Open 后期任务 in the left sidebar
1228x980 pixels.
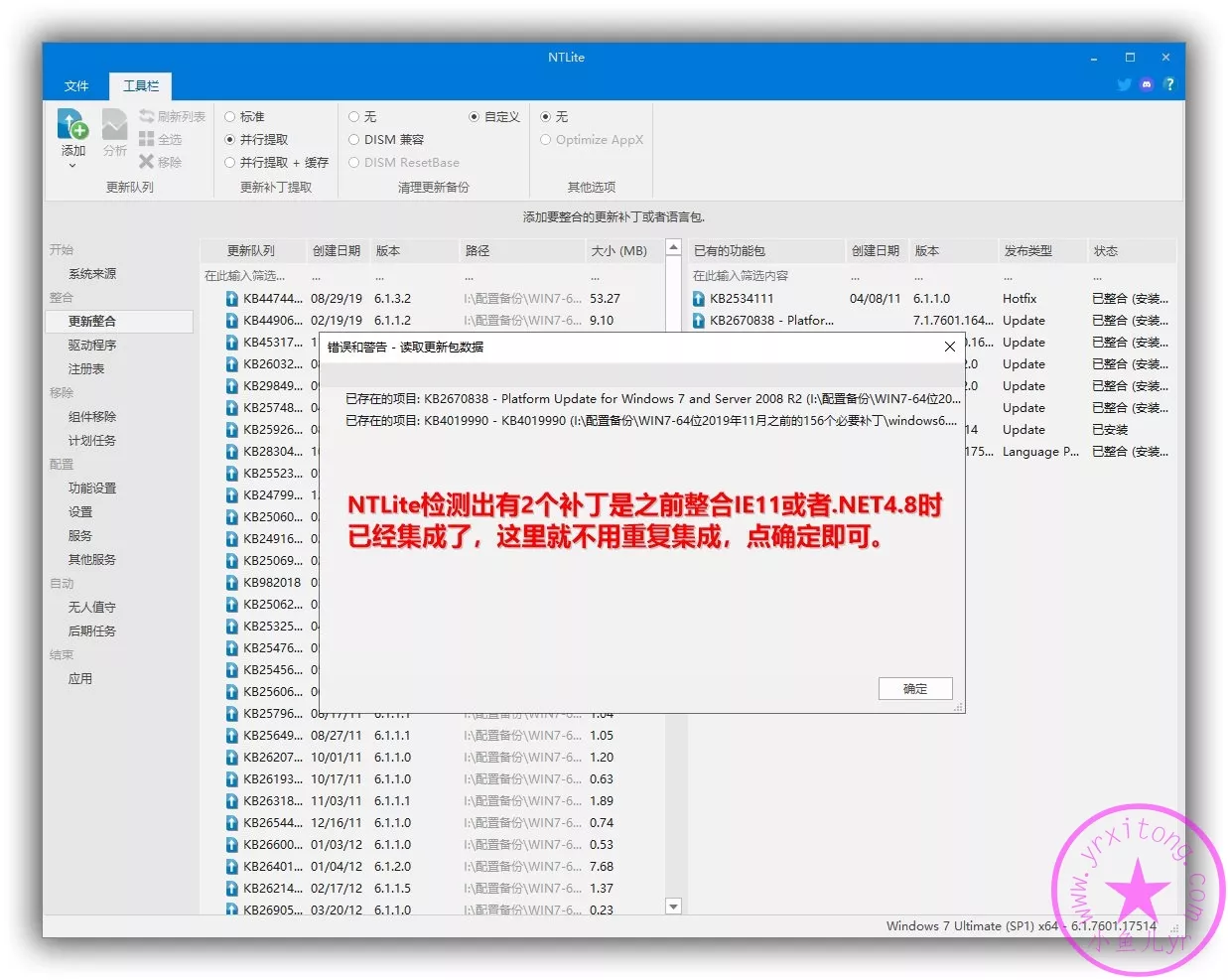pos(92,630)
